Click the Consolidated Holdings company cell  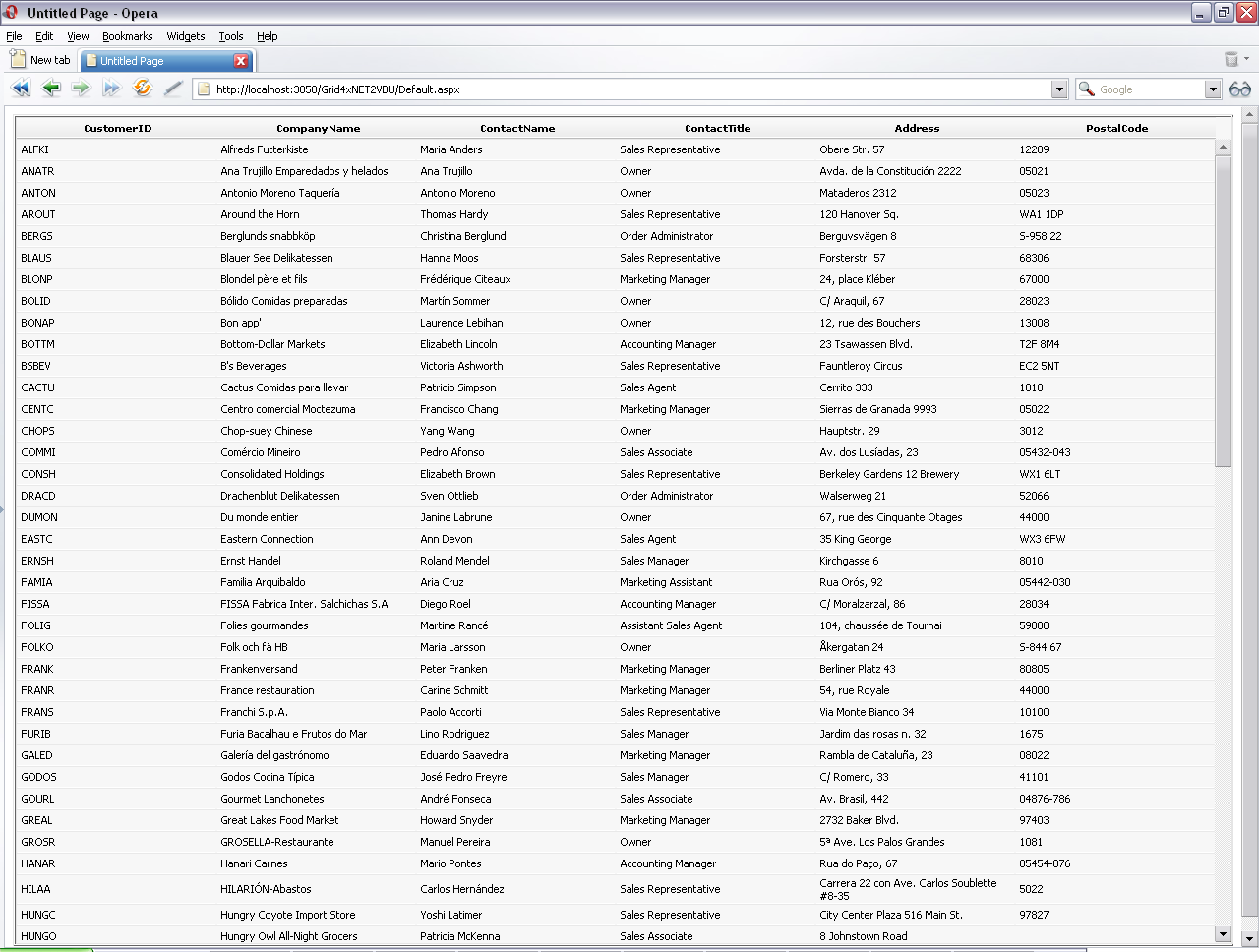coord(271,474)
